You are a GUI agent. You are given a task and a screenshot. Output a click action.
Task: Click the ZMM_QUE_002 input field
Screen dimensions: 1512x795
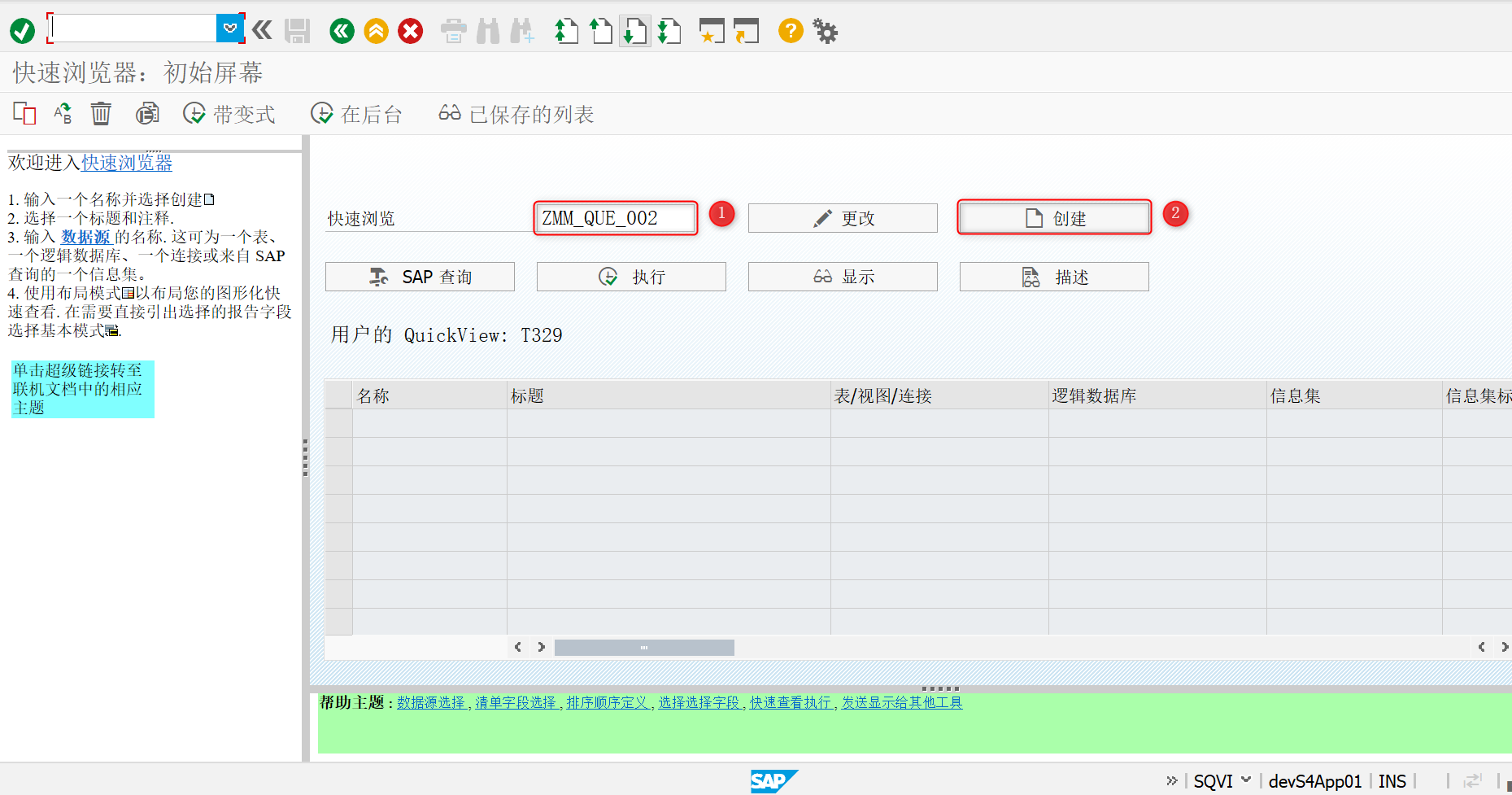point(614,217)
